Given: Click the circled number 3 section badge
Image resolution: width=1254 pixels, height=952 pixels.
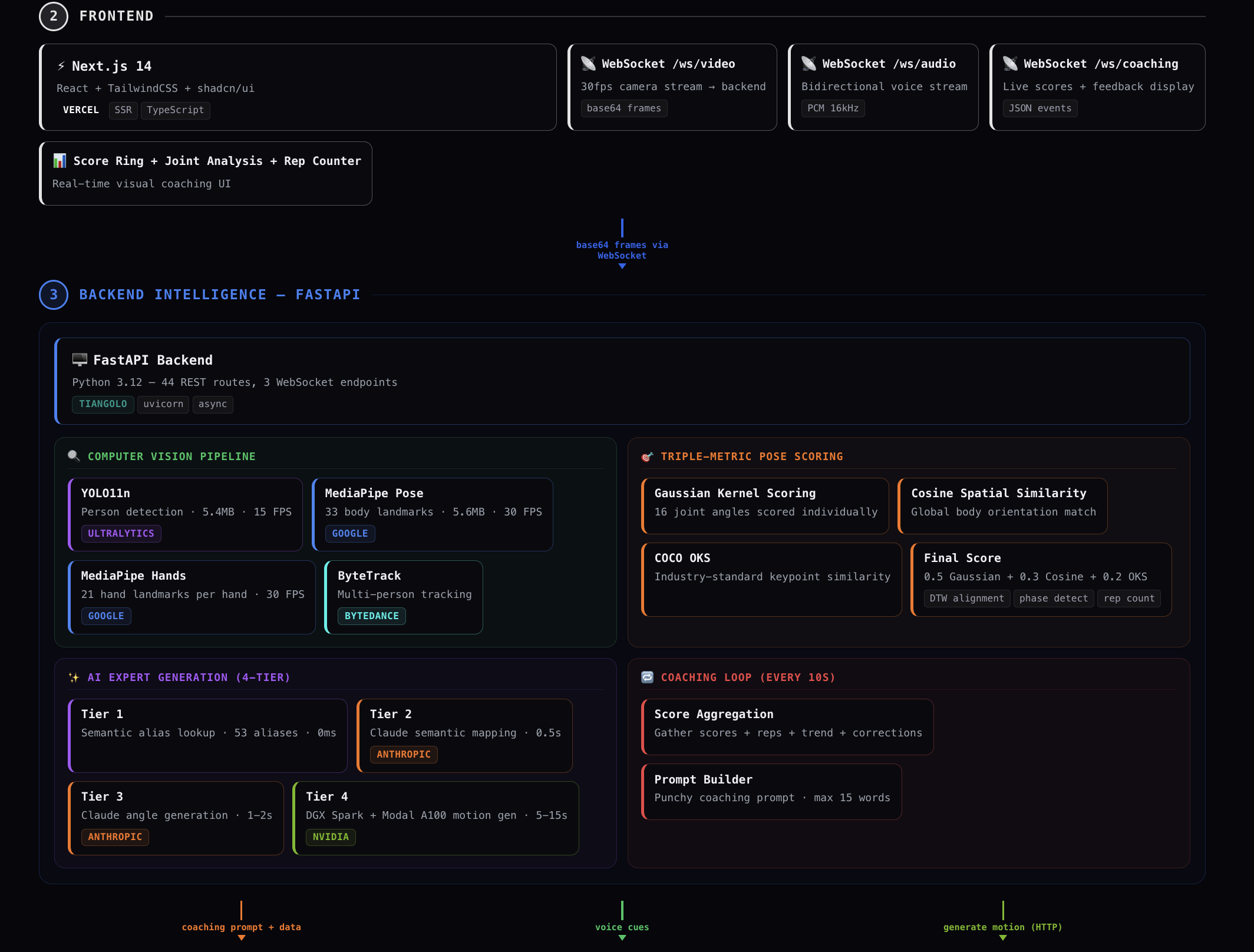Looking at the screenshot, I should point(54,295).
